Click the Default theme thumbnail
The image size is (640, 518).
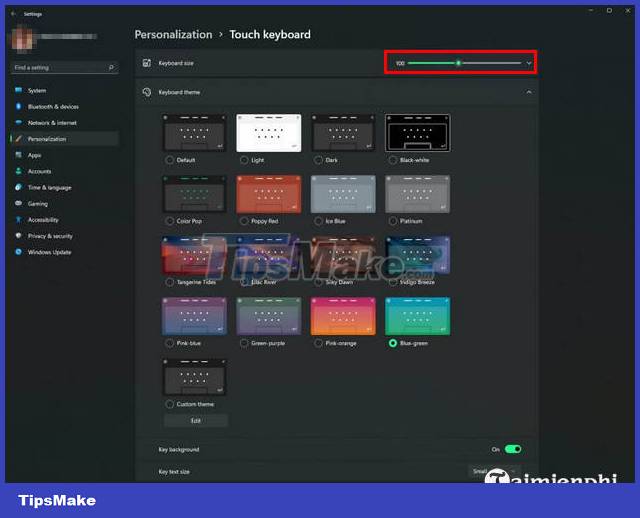tap(194, 133)
